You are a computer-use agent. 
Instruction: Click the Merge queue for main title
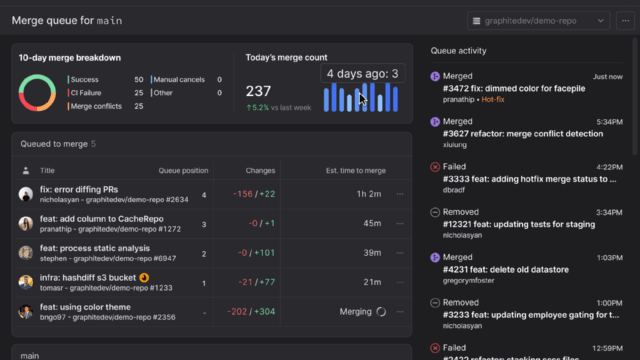pos(67,20)
